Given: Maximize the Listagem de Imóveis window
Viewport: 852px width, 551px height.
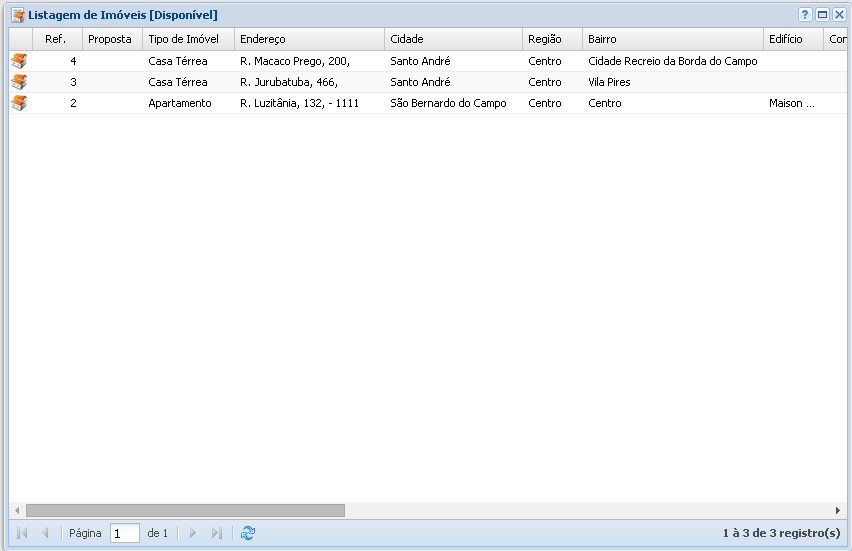Looking at the screenshot, I should 822,15.
